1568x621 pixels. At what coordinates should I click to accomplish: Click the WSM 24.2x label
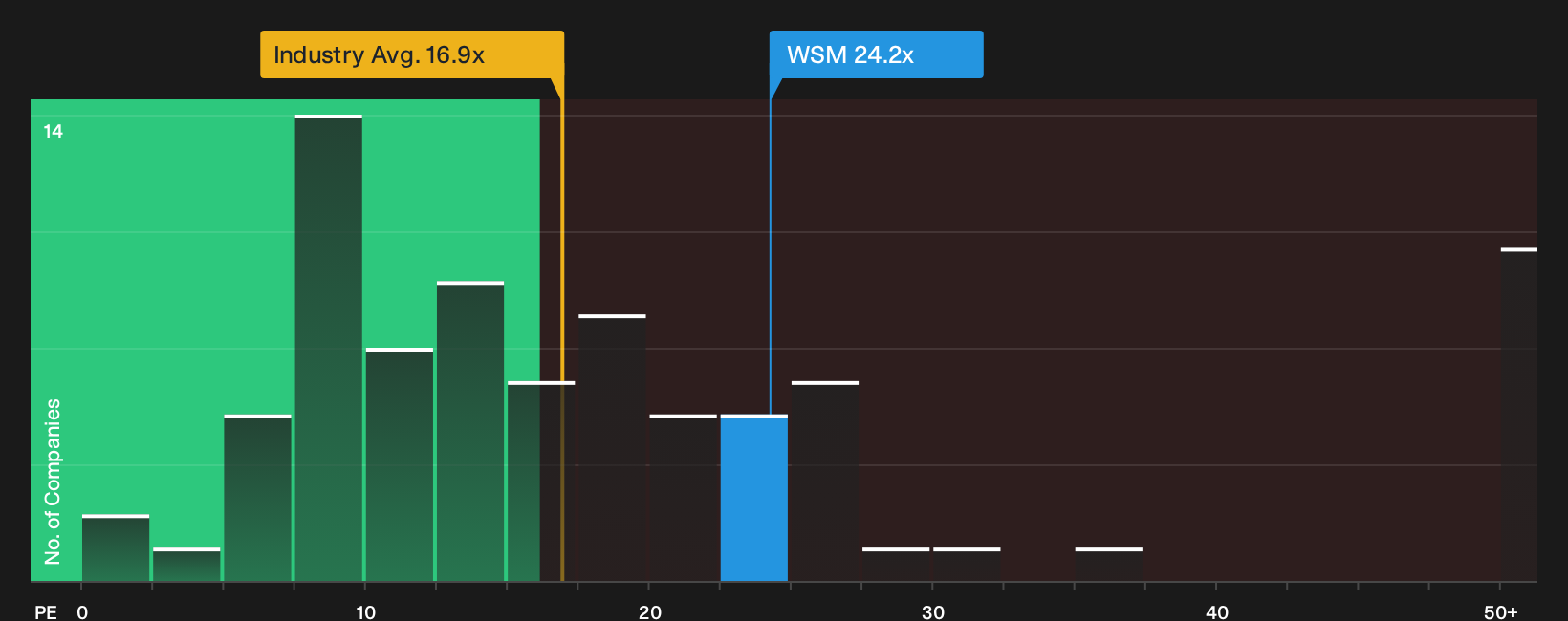876,54
